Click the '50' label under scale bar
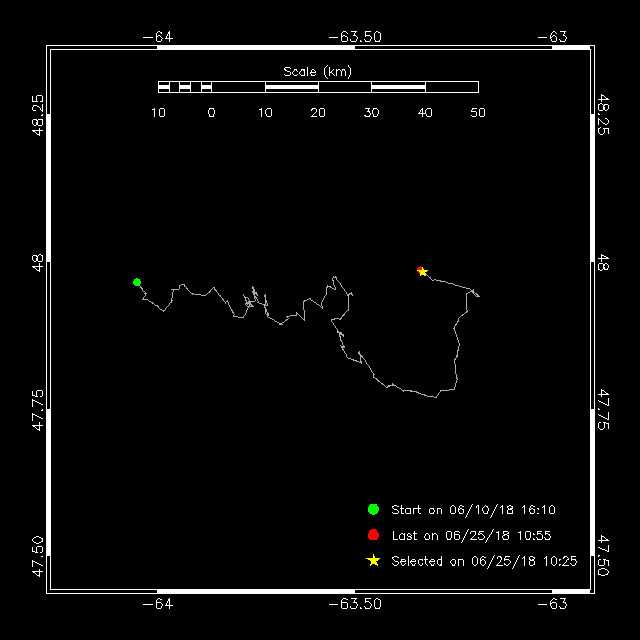This screenshot has width=640, height=640. click(x=478, y=113)
